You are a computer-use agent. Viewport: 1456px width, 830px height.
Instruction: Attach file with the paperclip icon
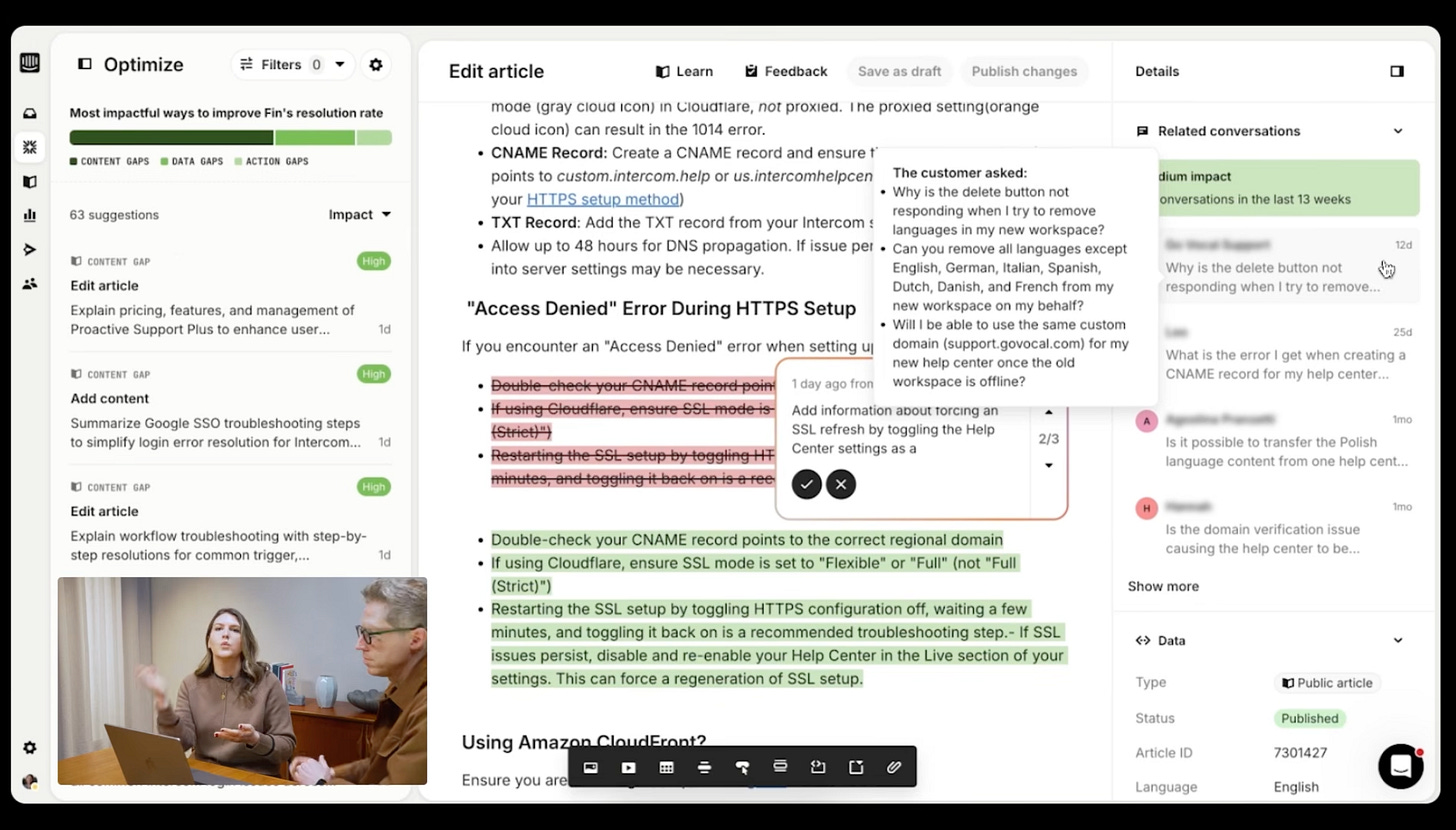(x=894, y=767)
